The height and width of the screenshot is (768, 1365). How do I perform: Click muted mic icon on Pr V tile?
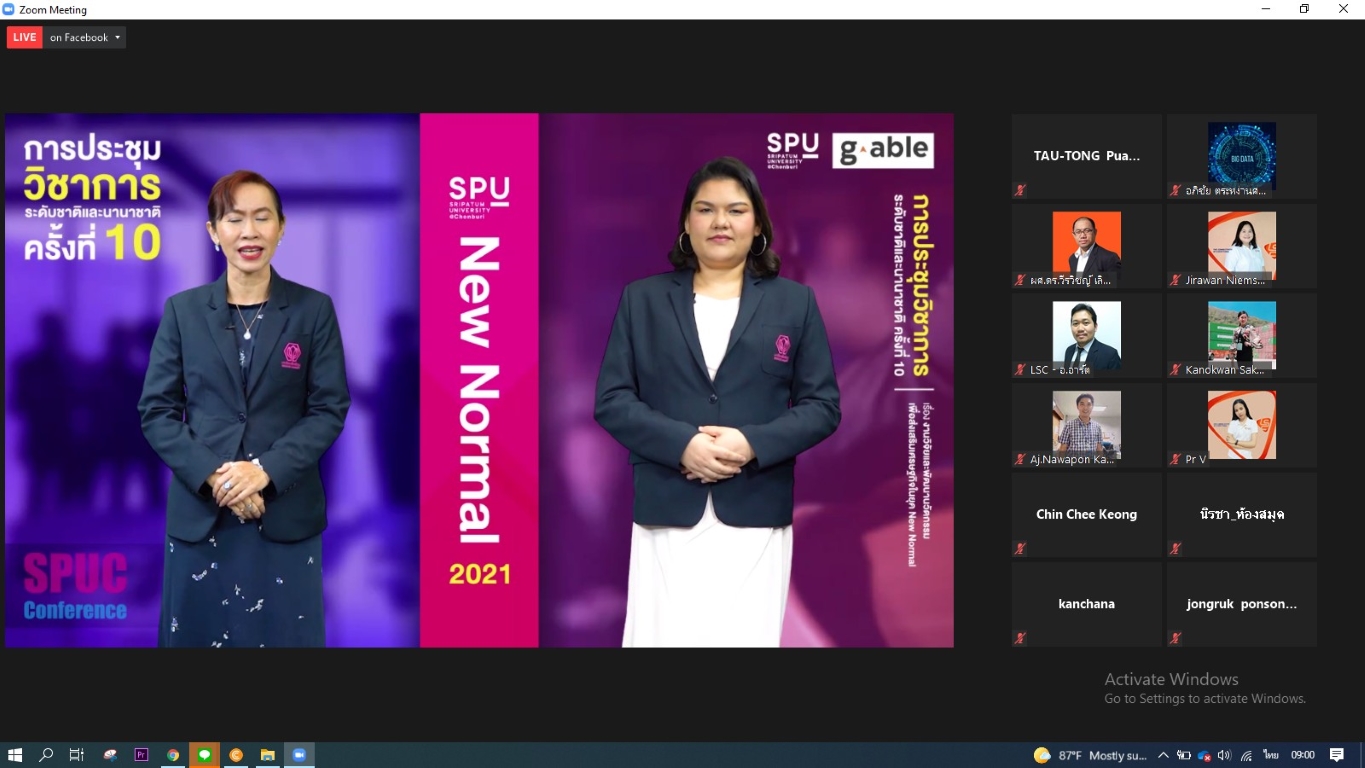(1176, 459)
